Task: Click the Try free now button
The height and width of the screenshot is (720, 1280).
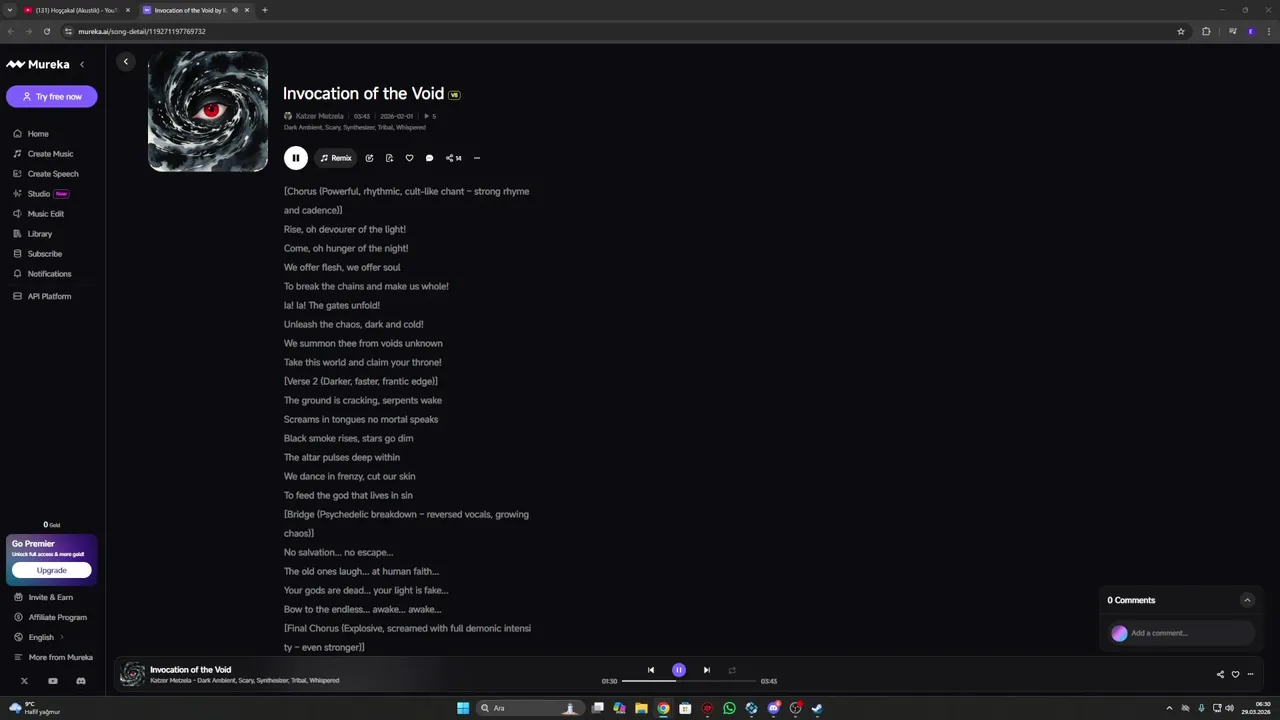Action: tap(52, 96)
